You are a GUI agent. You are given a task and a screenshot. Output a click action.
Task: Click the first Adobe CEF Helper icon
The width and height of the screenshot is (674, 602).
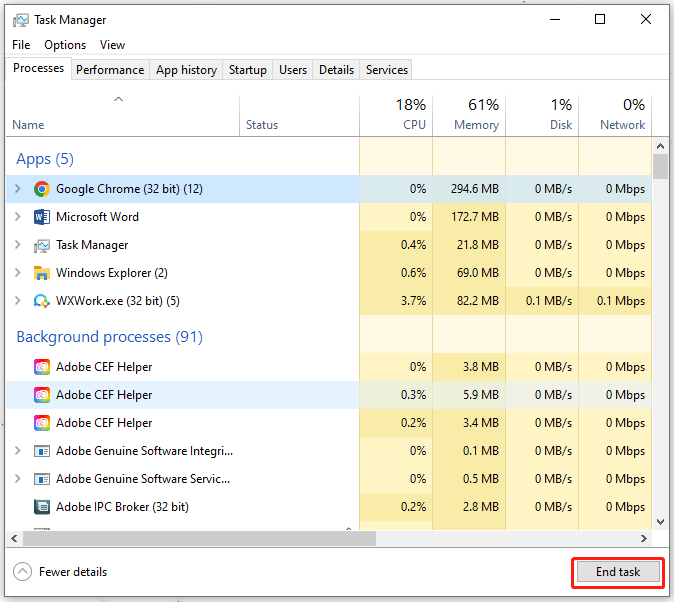tap(41, 367)
